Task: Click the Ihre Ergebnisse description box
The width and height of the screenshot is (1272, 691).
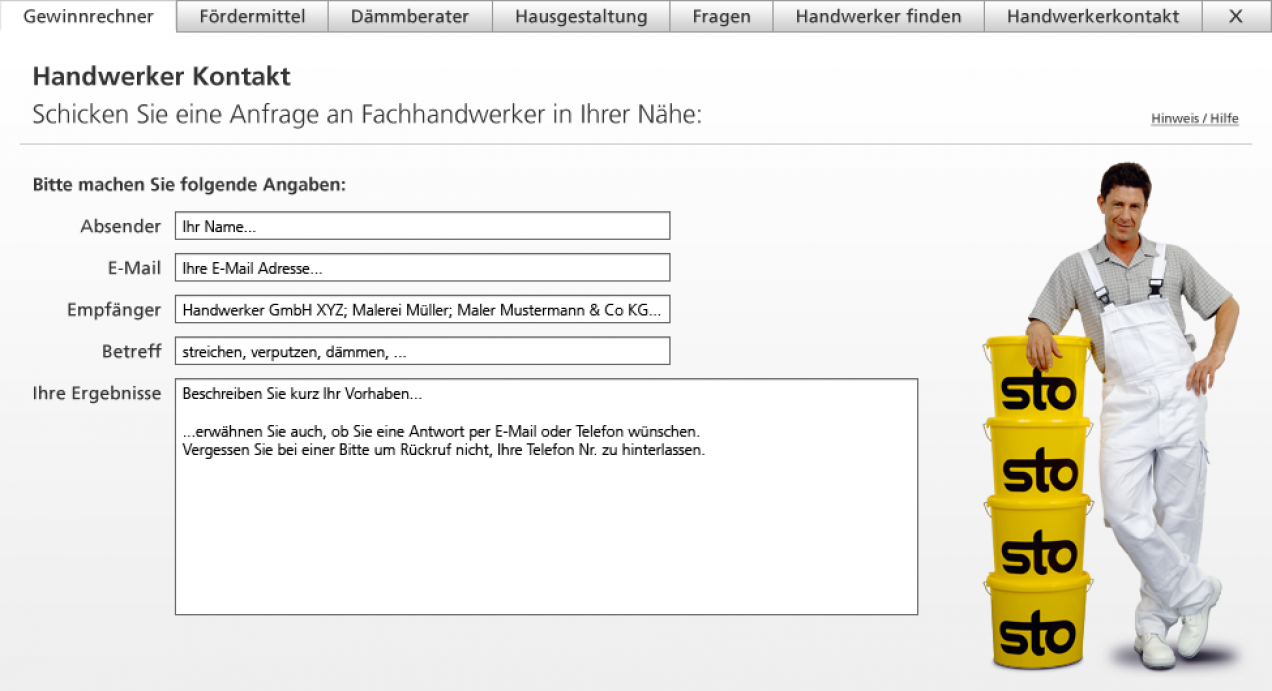Action: 546,497
